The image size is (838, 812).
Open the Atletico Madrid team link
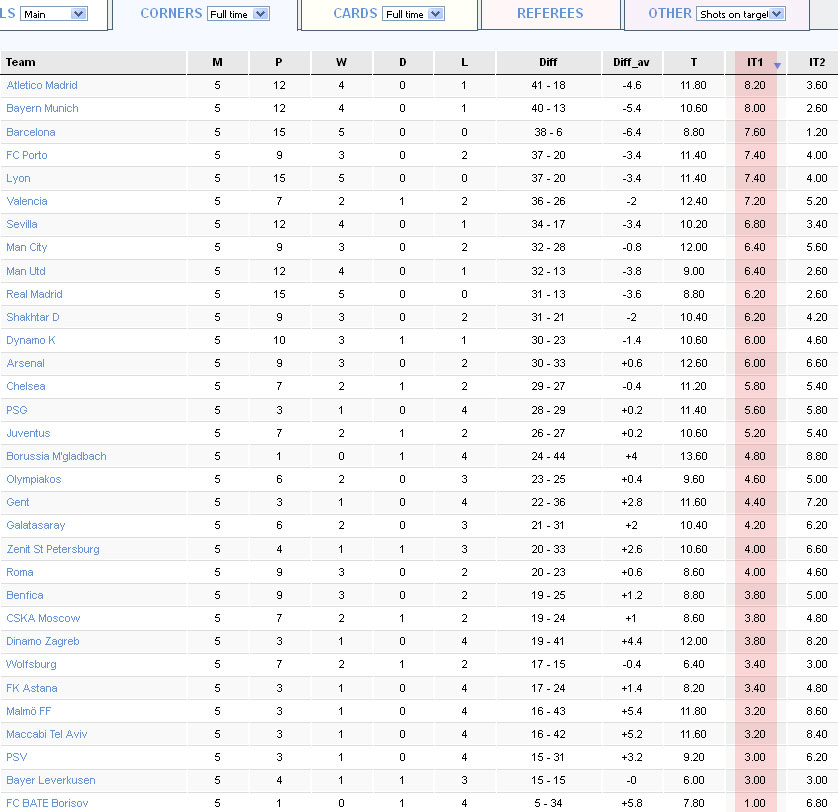[42, 85]
